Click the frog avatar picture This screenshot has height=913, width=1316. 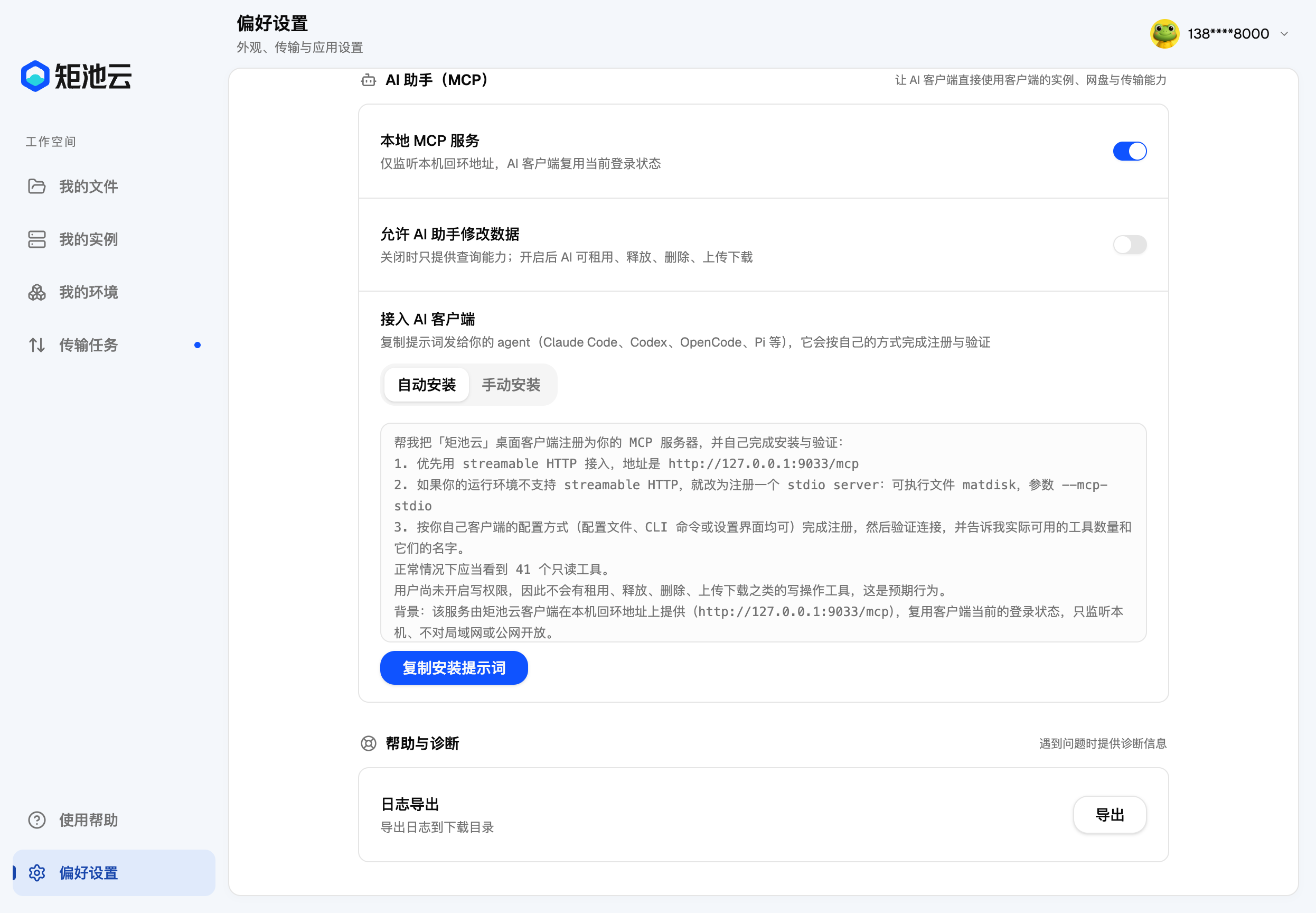[x=1164, y=34]
